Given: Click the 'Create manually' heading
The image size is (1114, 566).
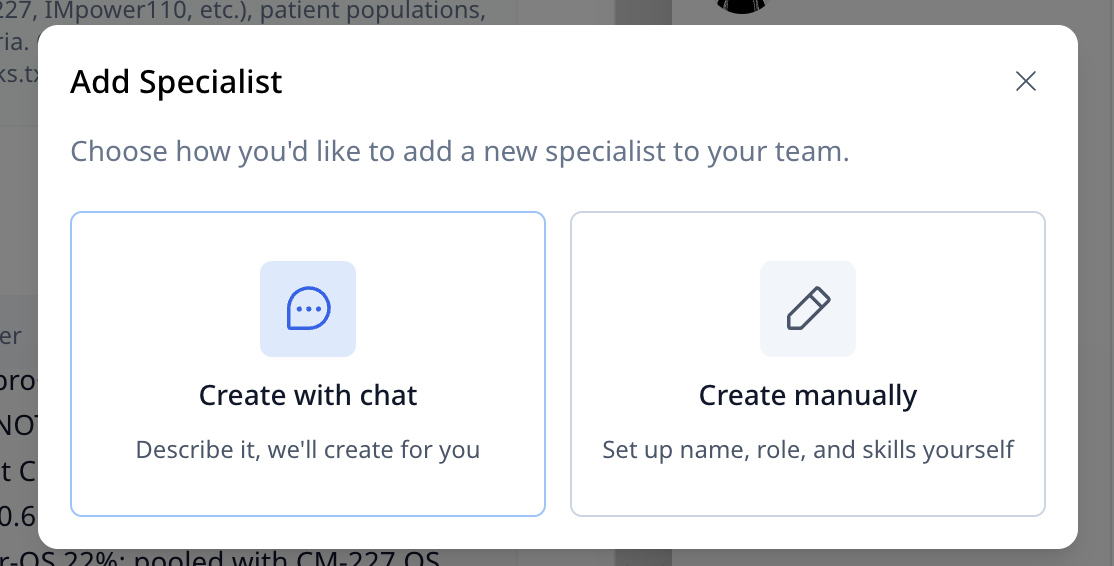Looking at the screenshot, I should point(808,396).
